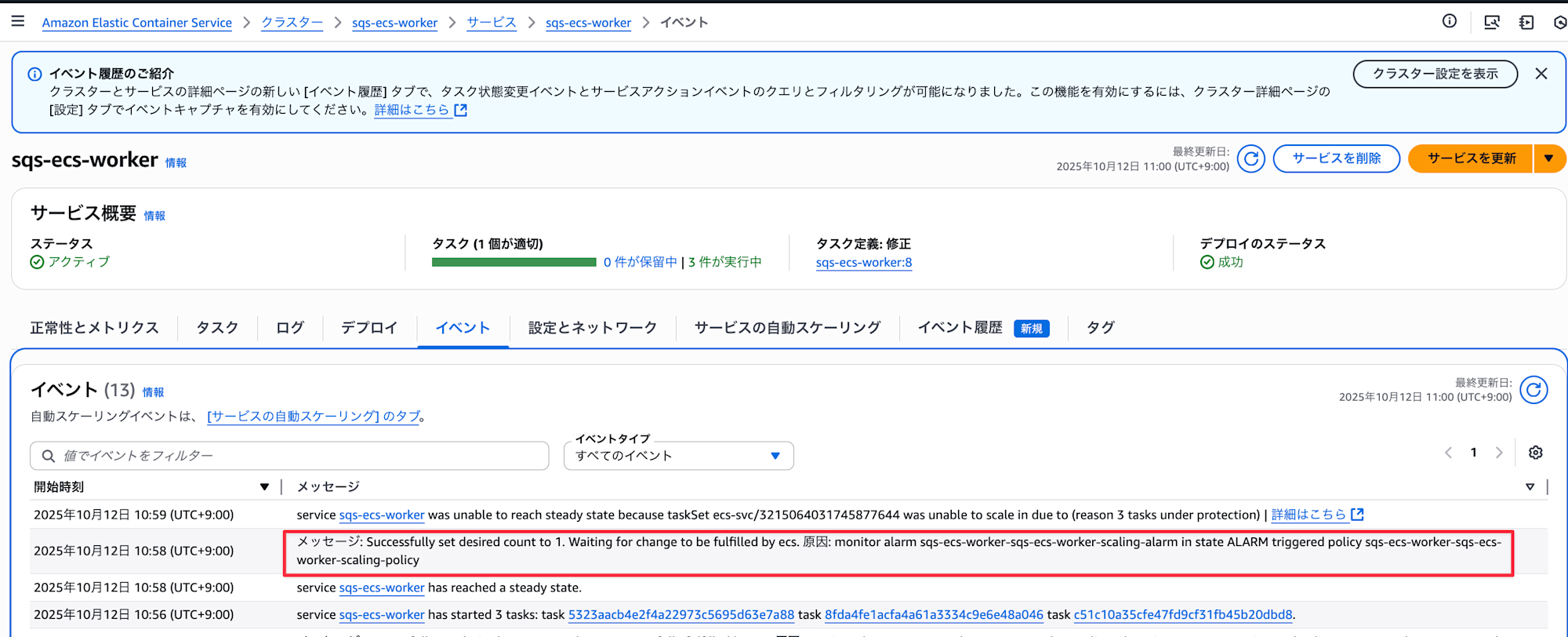Select the イベント tab
The image size is (1568, 637).
pos(463,328)
